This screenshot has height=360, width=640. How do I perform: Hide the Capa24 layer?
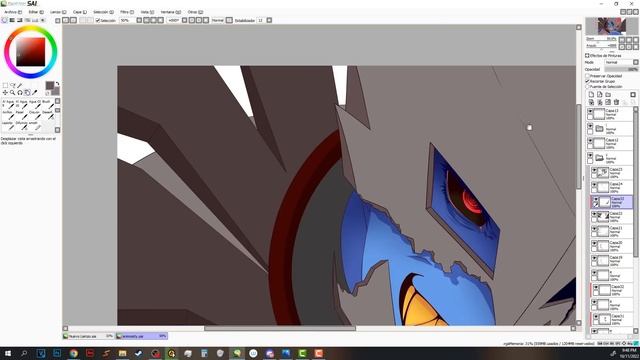595,185
